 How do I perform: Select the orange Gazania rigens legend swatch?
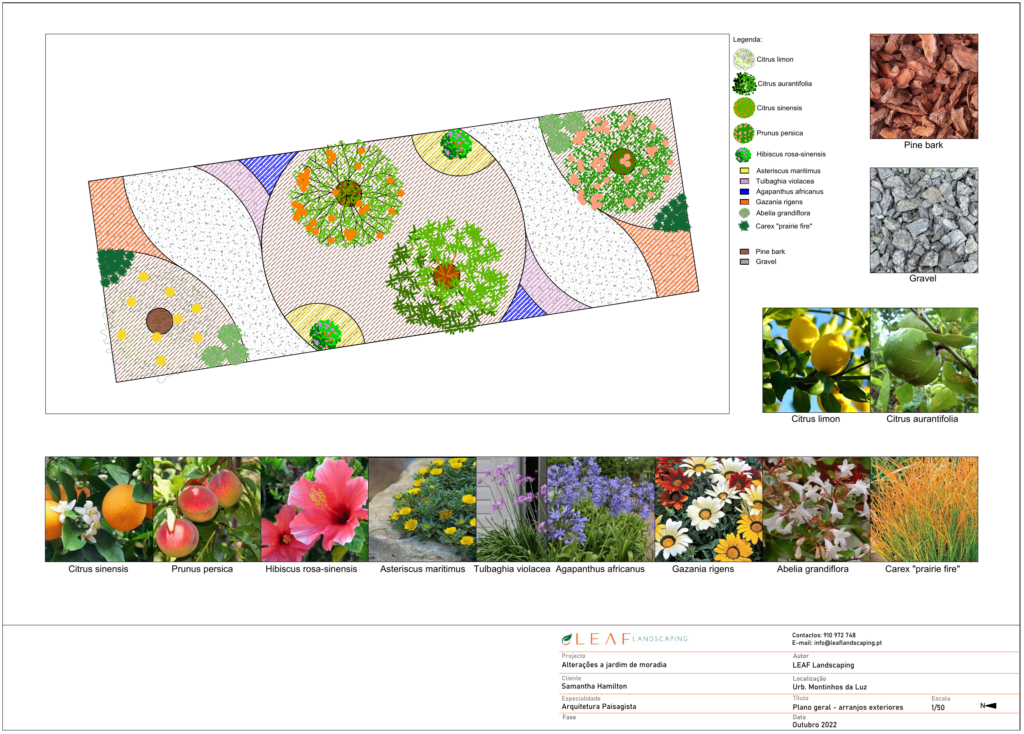point(744,201)
